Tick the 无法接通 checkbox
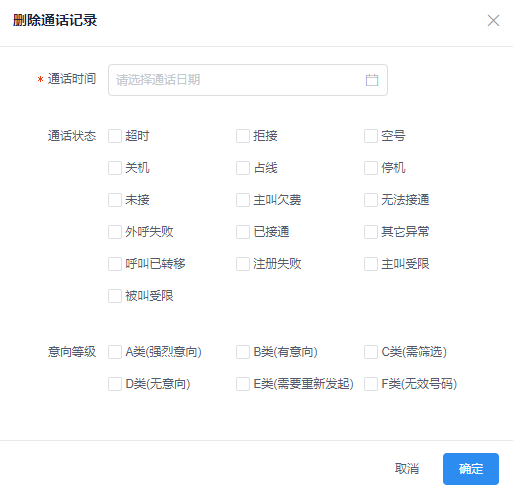513x494 pixels. click(x=371, y=200)
